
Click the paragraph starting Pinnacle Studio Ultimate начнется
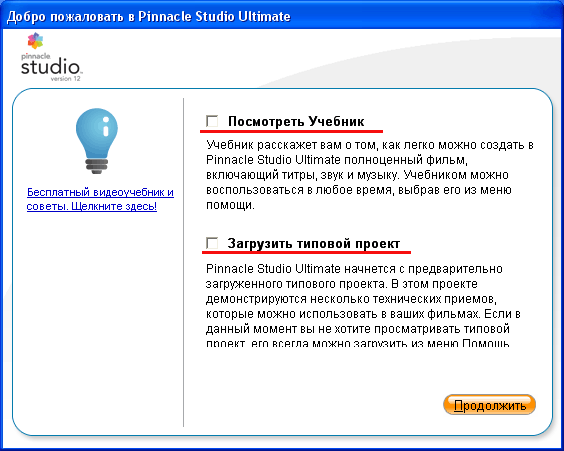363,306
